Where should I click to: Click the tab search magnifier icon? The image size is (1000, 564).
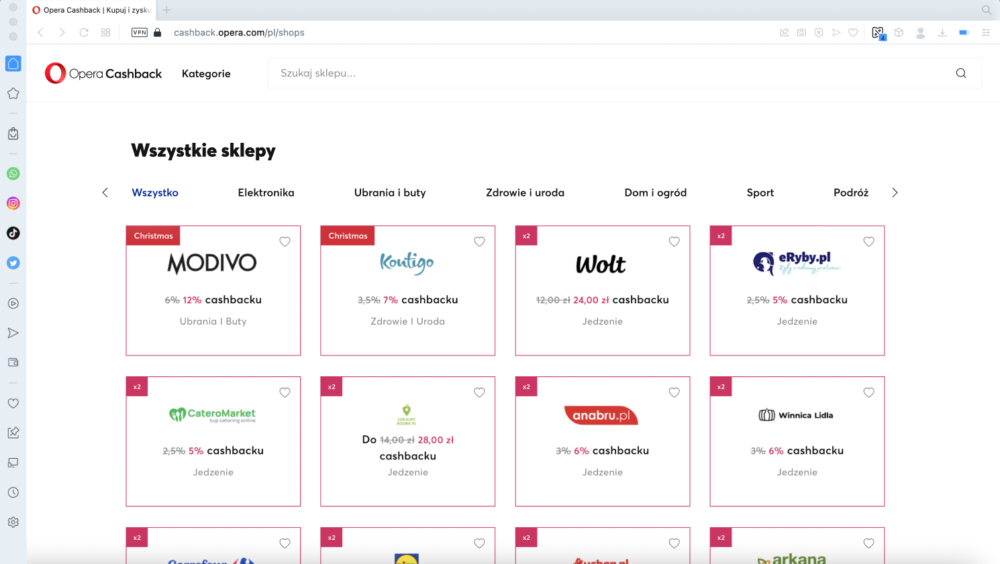(986, 10)
